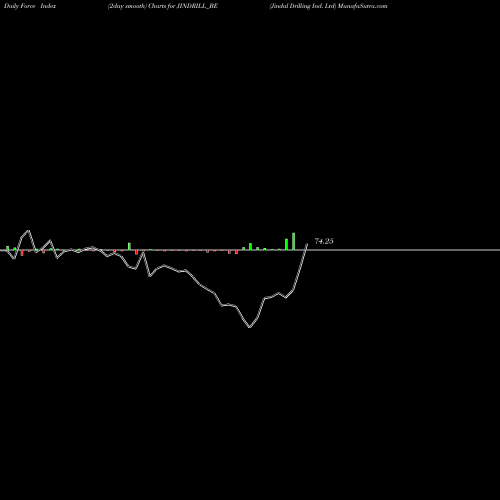Click the lowest trough of the smoothed line
This screenshot has width=500, height=500.
point(249,327)
